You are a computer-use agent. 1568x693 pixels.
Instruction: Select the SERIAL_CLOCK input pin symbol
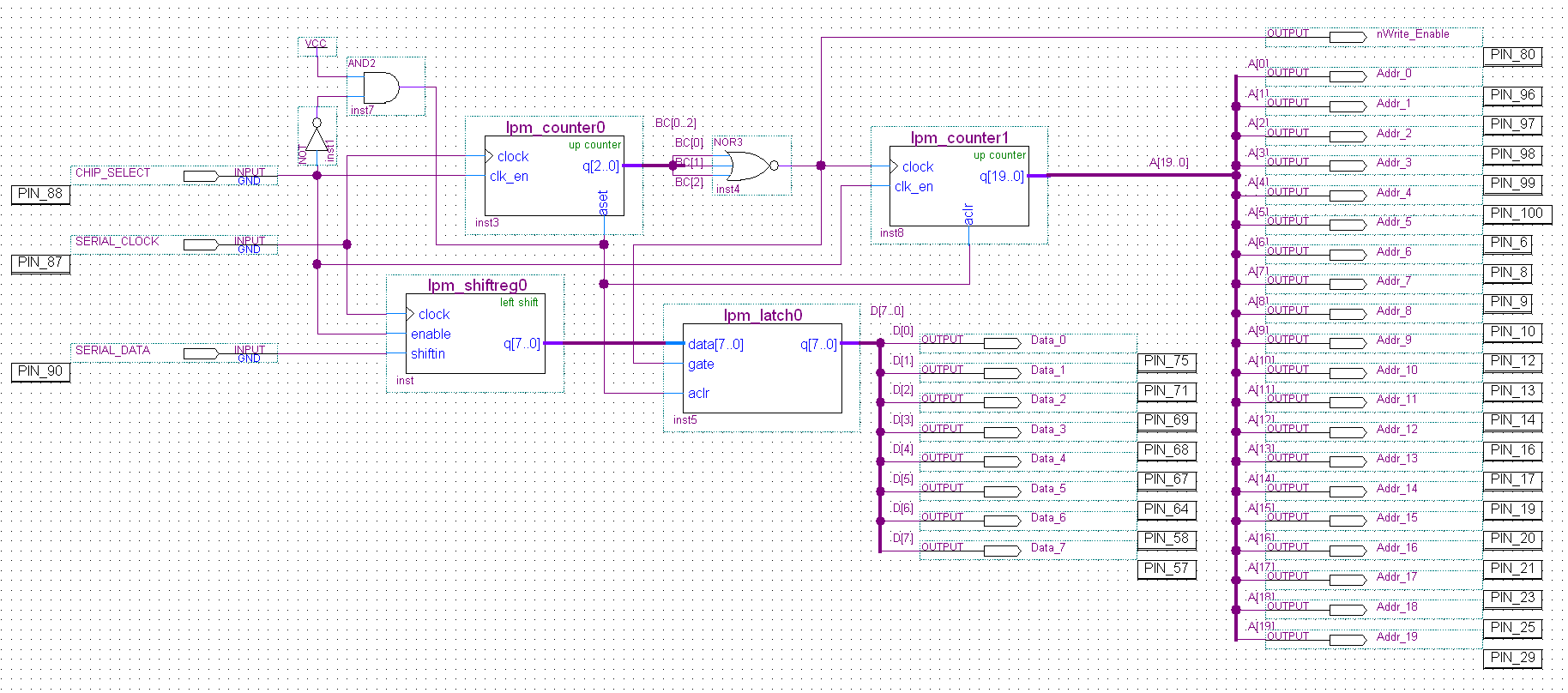pyautogui.click(x=202, y=244)
